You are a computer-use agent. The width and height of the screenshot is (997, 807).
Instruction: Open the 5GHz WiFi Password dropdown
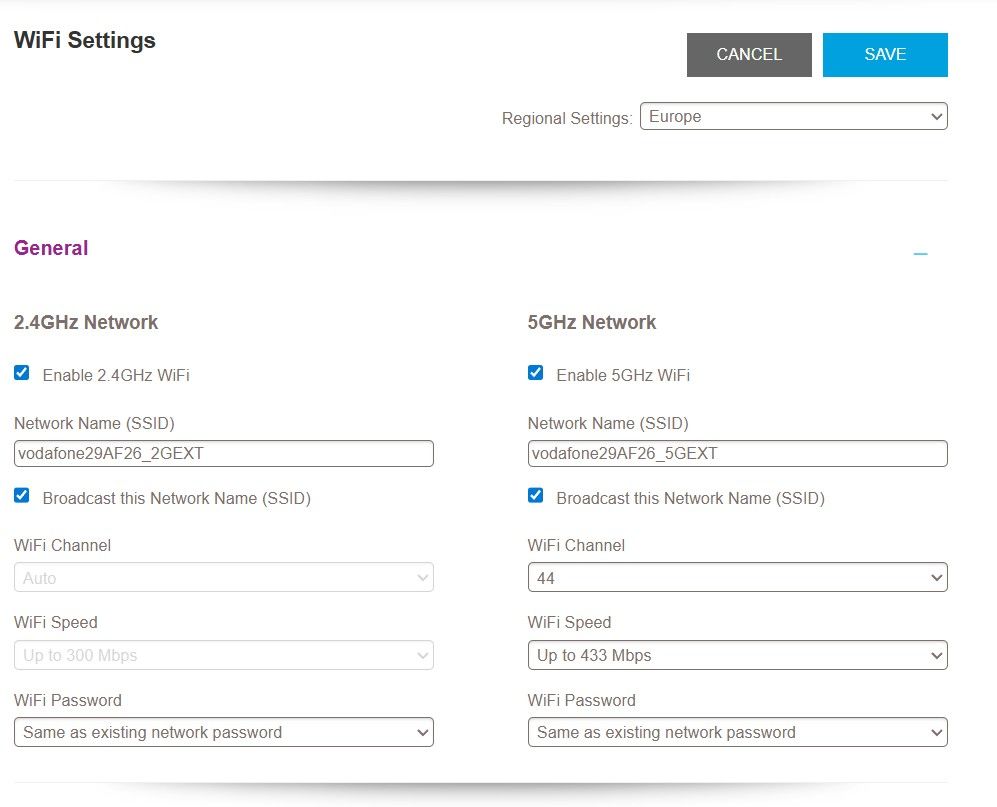738,732
